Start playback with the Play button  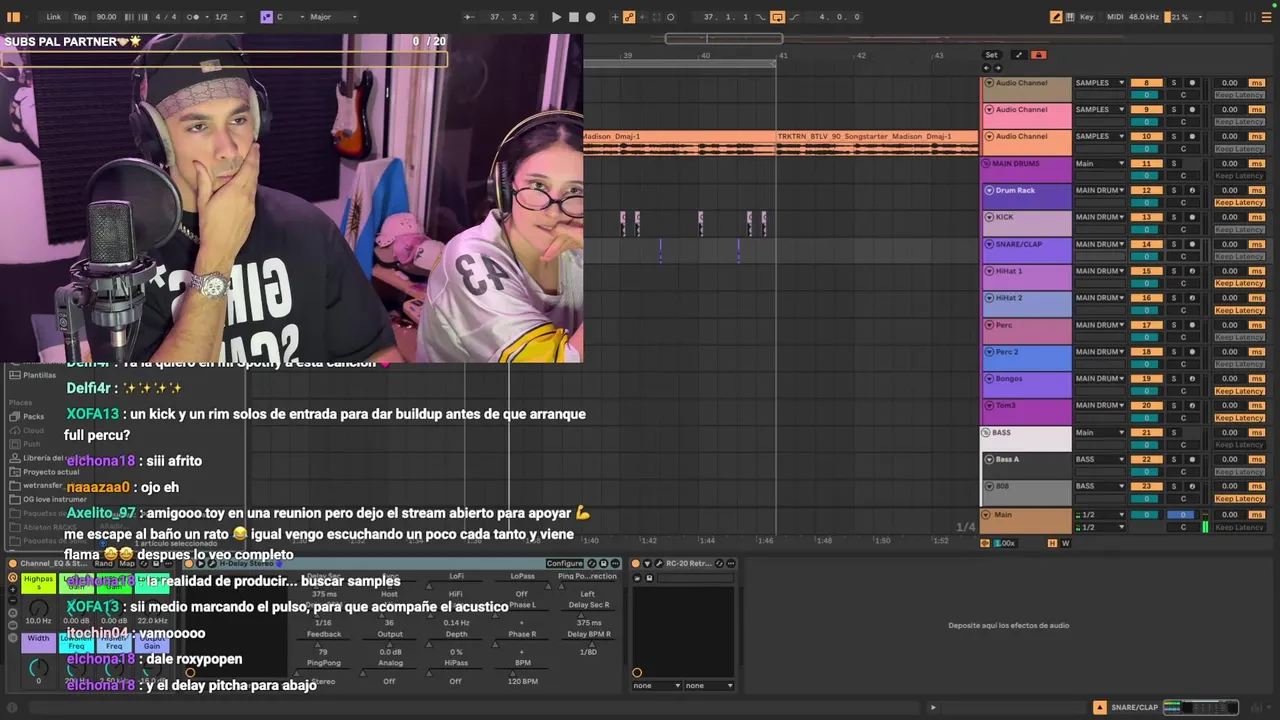tap(556, 17)
